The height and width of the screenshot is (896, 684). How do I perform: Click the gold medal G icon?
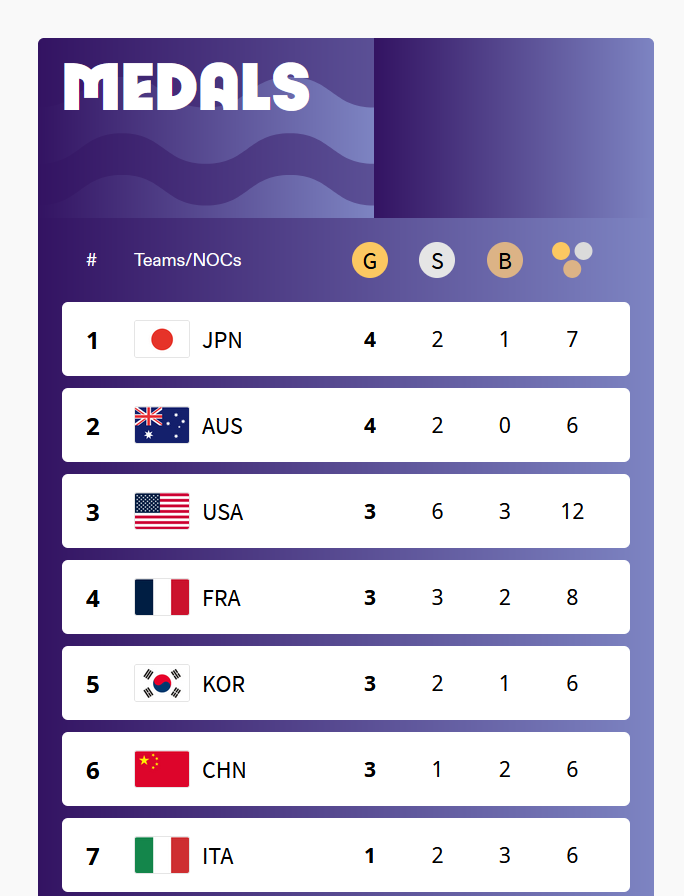tap(370, 260)
